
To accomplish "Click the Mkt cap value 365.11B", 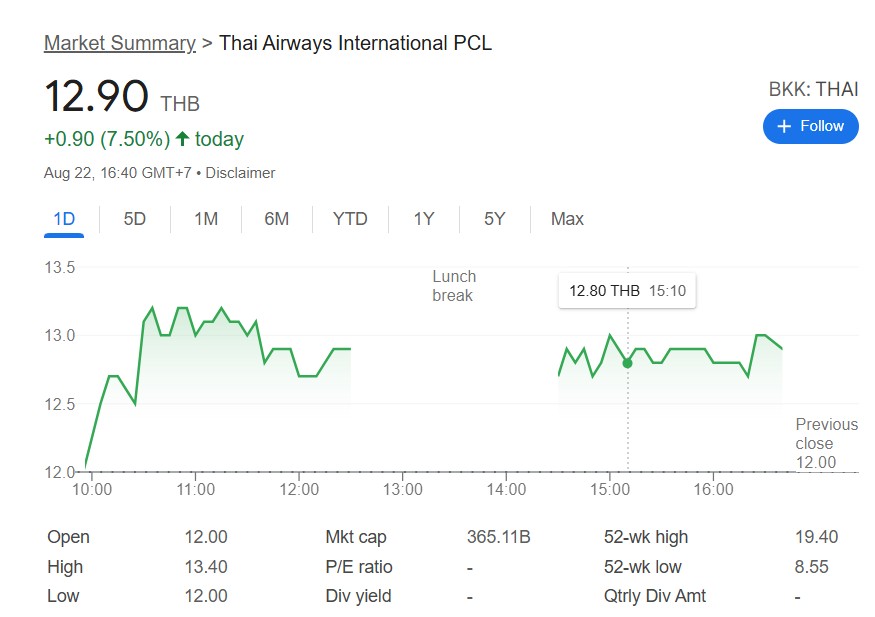I will pyautogui.click(x=498, y=537).
